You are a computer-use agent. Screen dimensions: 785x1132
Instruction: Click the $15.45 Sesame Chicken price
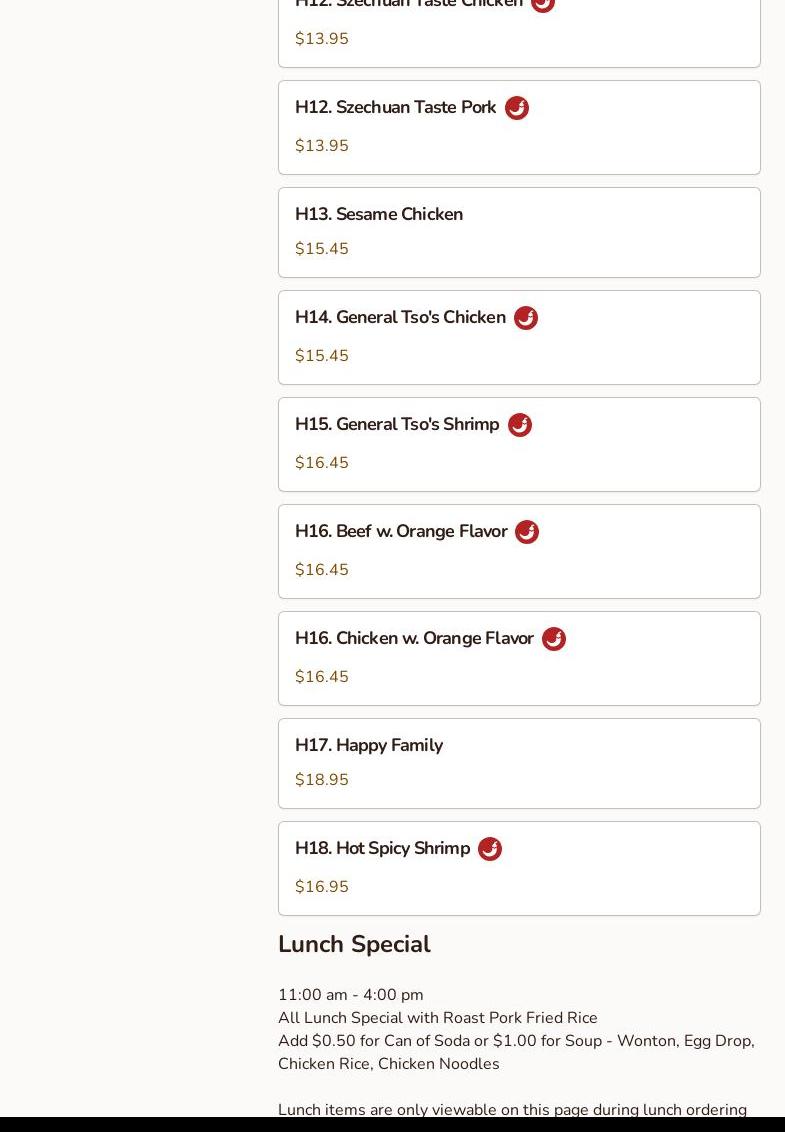point(322,249)
